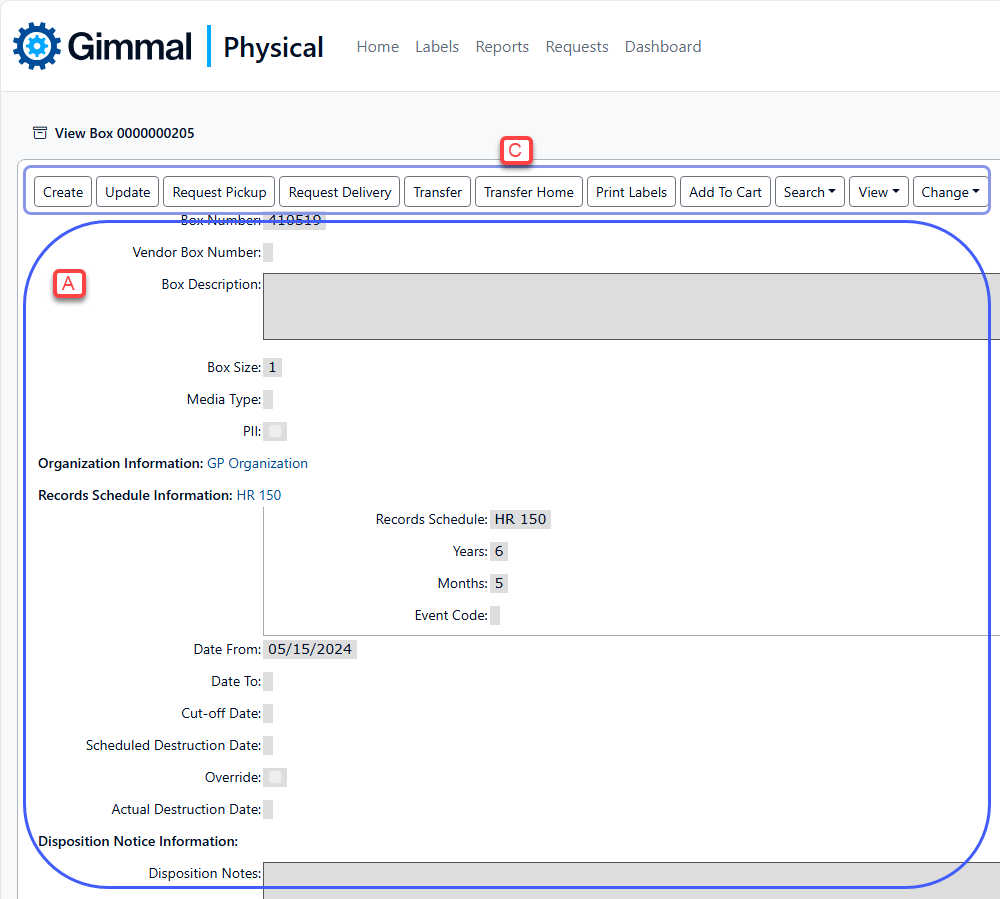
Task: Click Request Pickup button
Action: (x=219, y=192)
